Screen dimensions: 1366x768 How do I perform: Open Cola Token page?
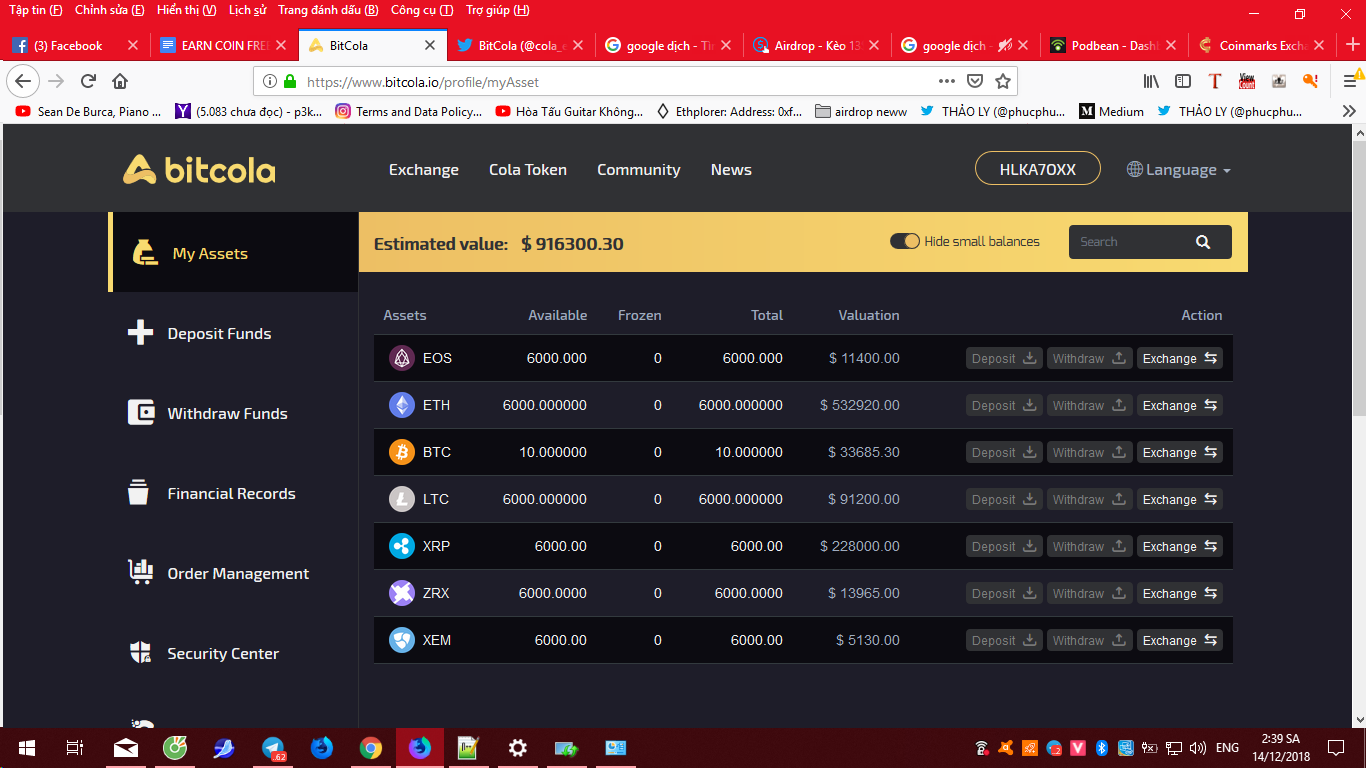528,170
